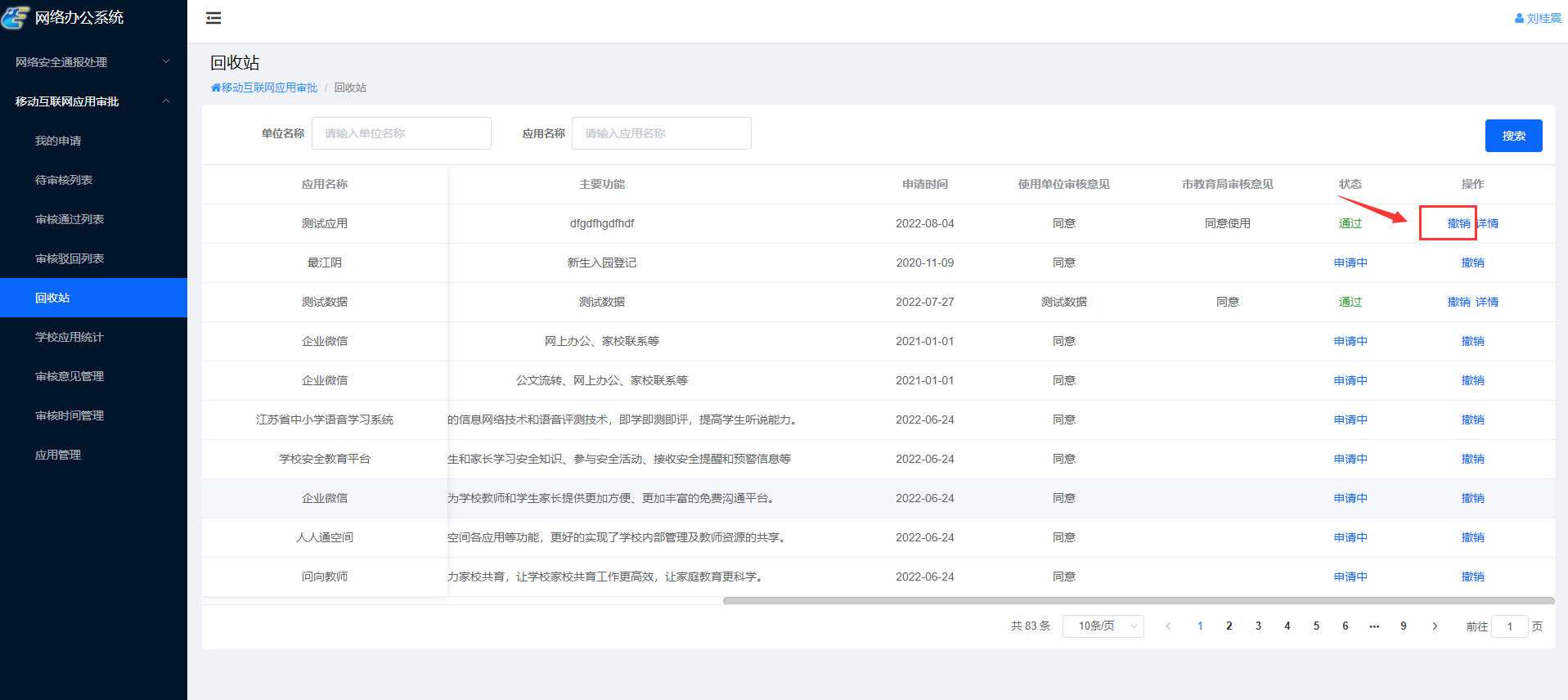Viewport: 1568px width, 700px height.
Task: Go to next page arrow in pagination
Action: [1435, 626]
